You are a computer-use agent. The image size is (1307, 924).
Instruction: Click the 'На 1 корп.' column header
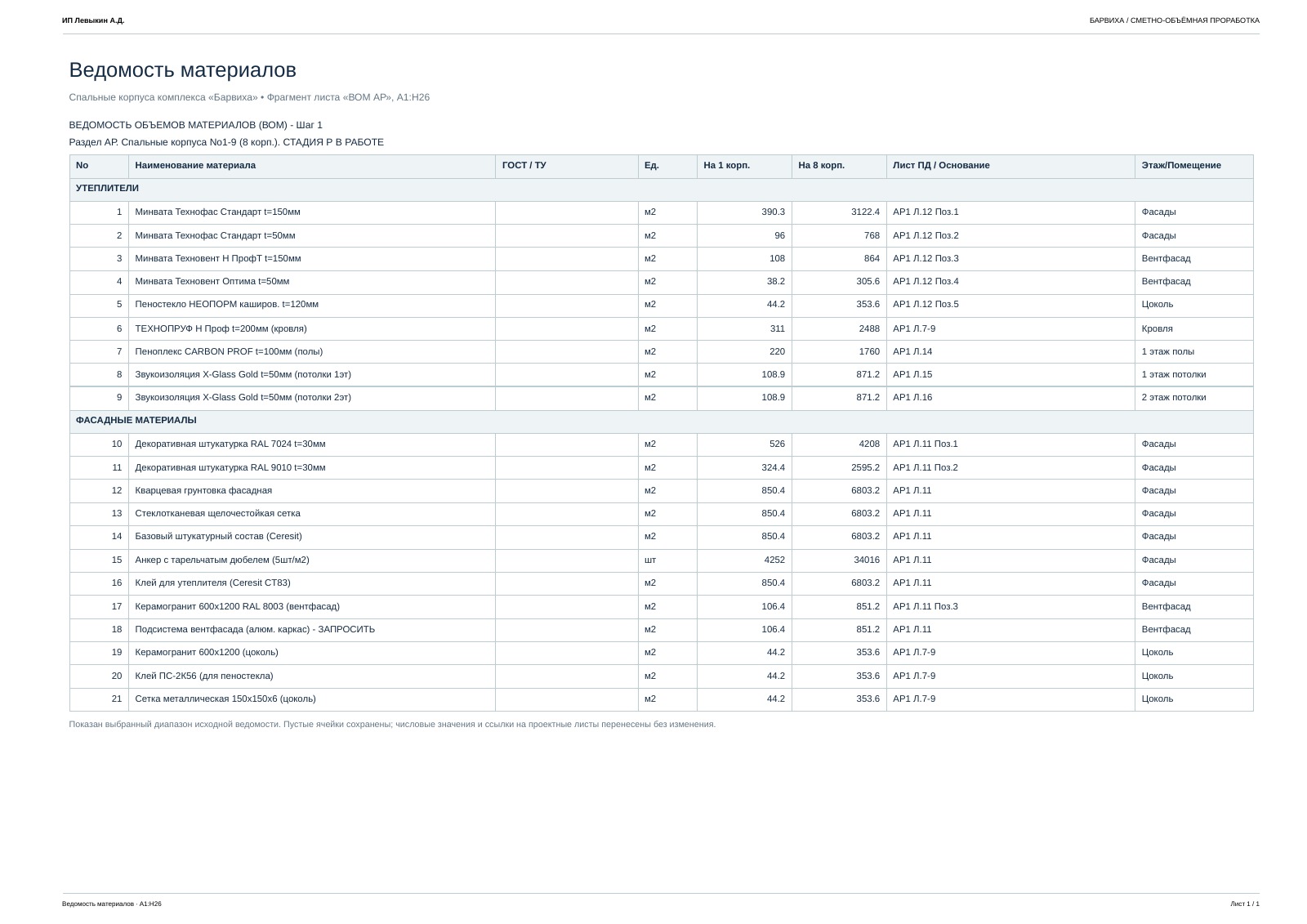[744, 167]
